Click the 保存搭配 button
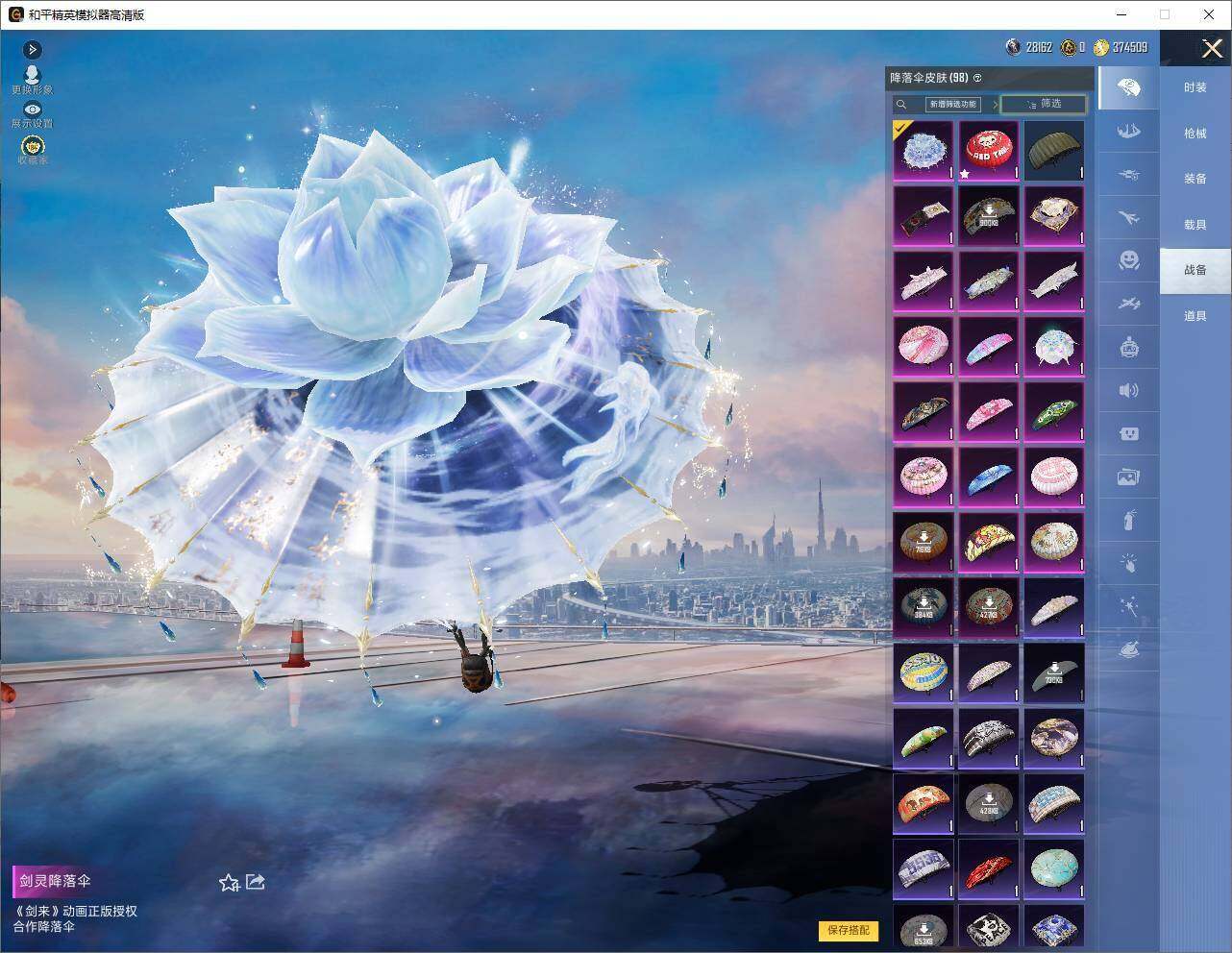 849,930
